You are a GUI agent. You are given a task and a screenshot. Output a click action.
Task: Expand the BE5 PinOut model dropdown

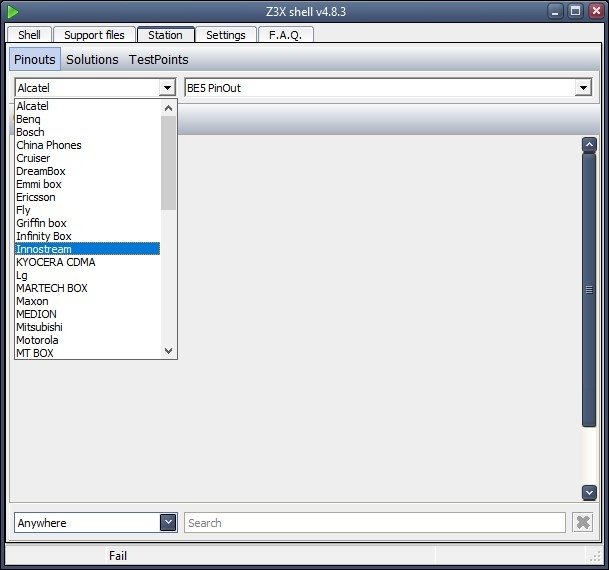[x=583, y=88]
